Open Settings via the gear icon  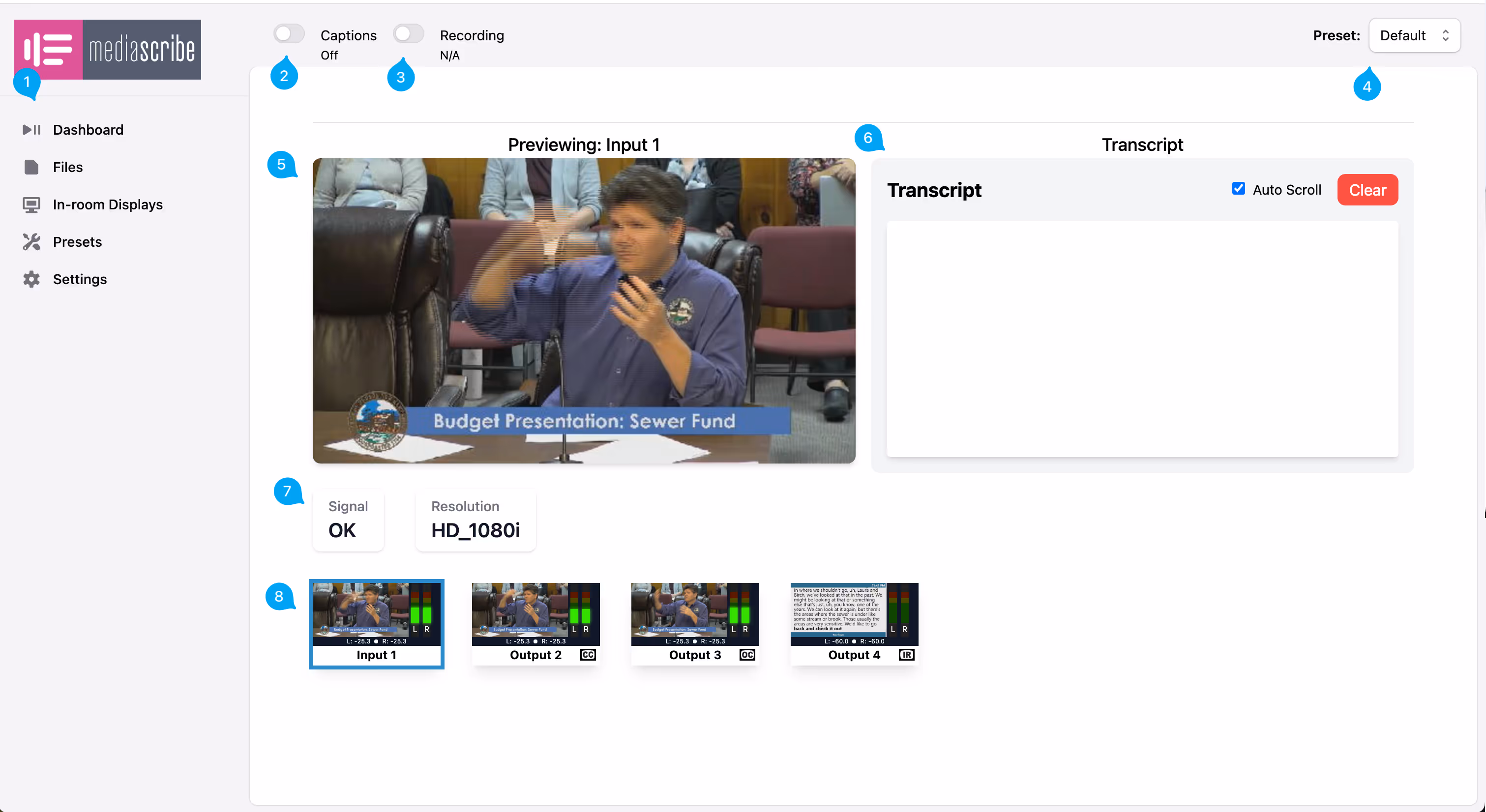pos(32,279)
